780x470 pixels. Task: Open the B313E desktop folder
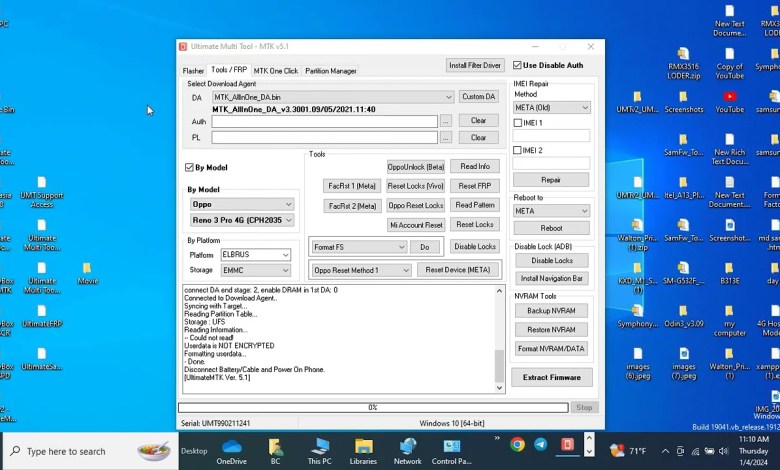(730, 273)
